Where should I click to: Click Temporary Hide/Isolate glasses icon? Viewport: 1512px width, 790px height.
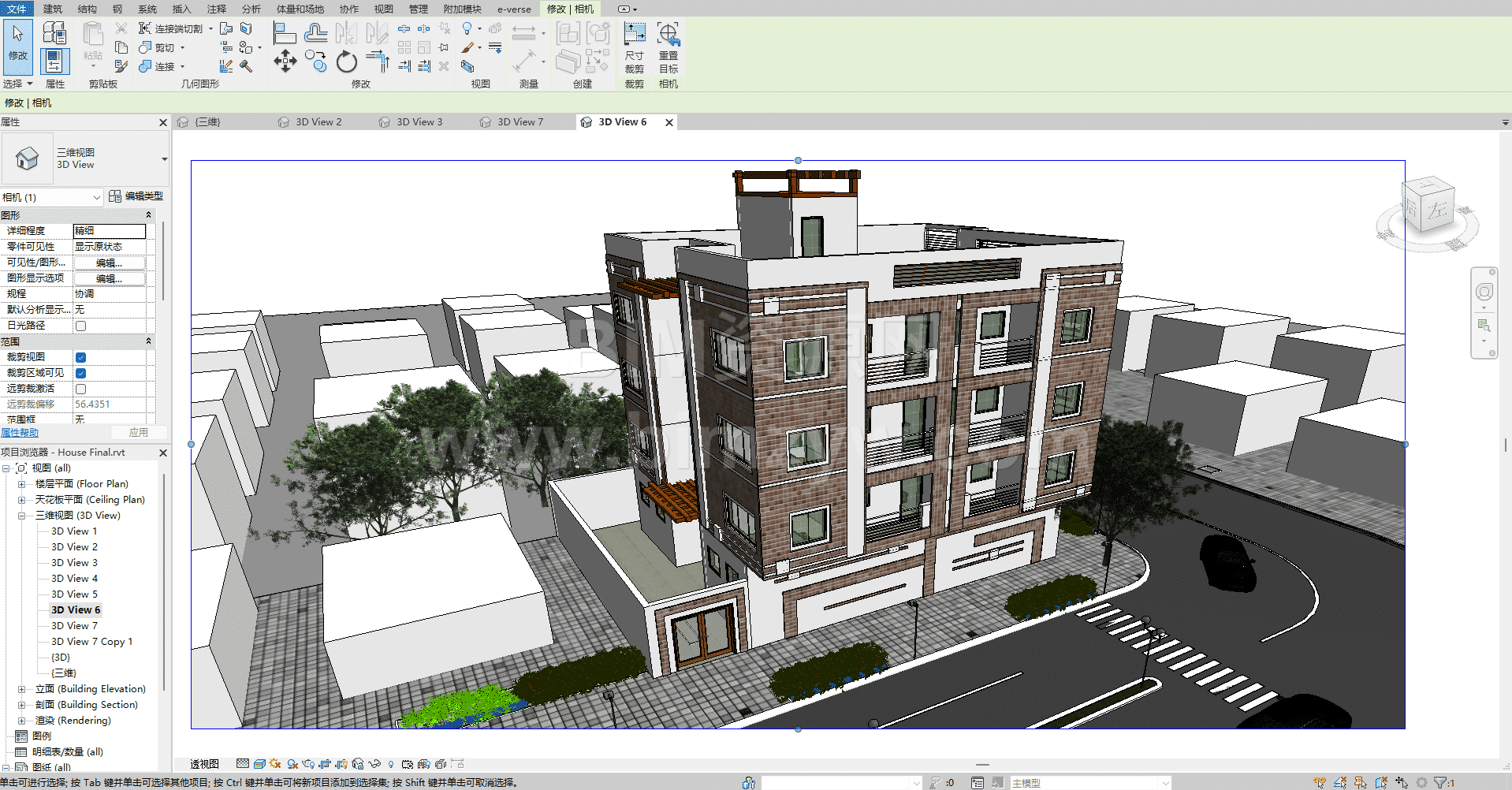pos(374,764)
